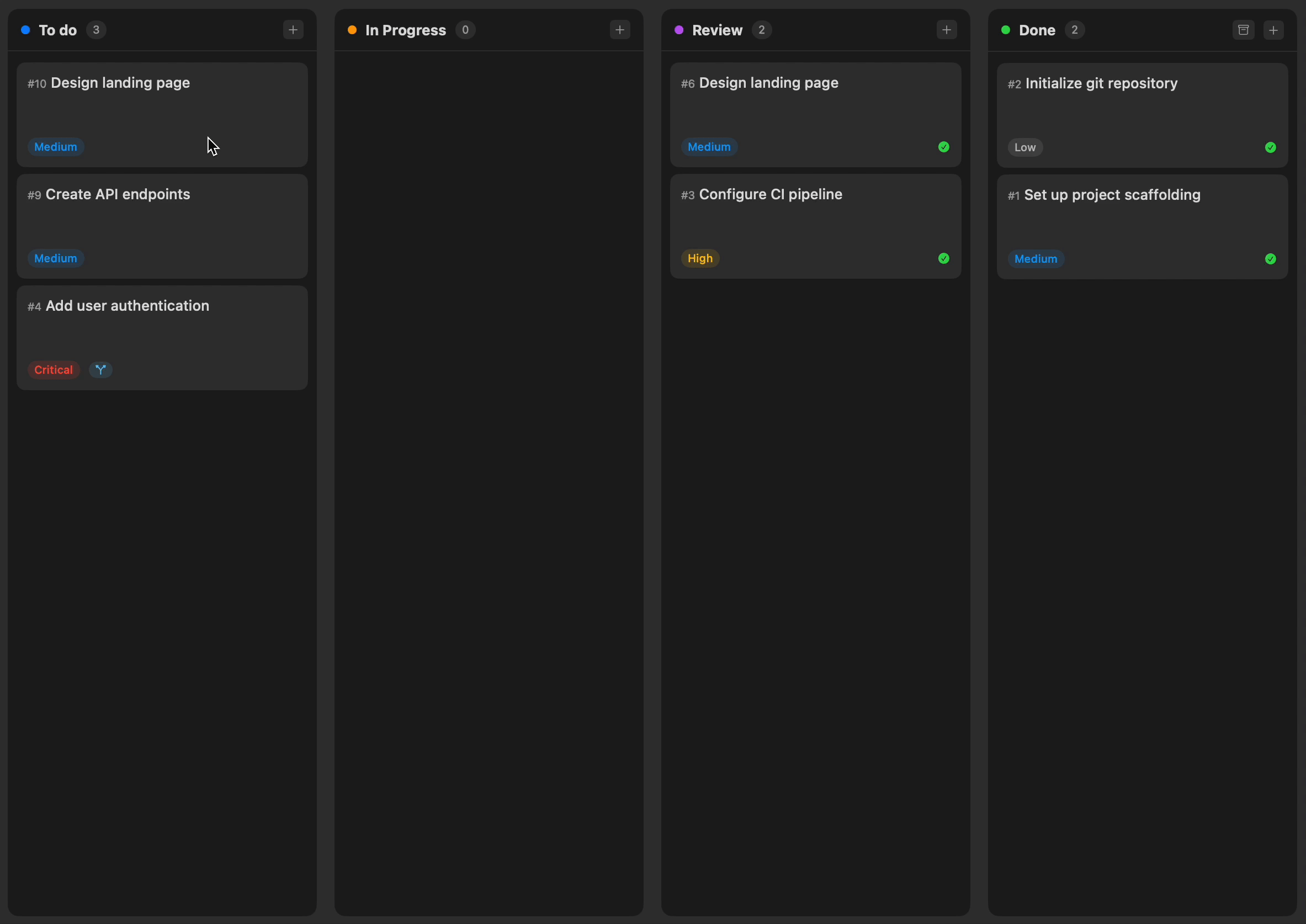
Task: Click the #3 card number
Action: click(688, 195)
